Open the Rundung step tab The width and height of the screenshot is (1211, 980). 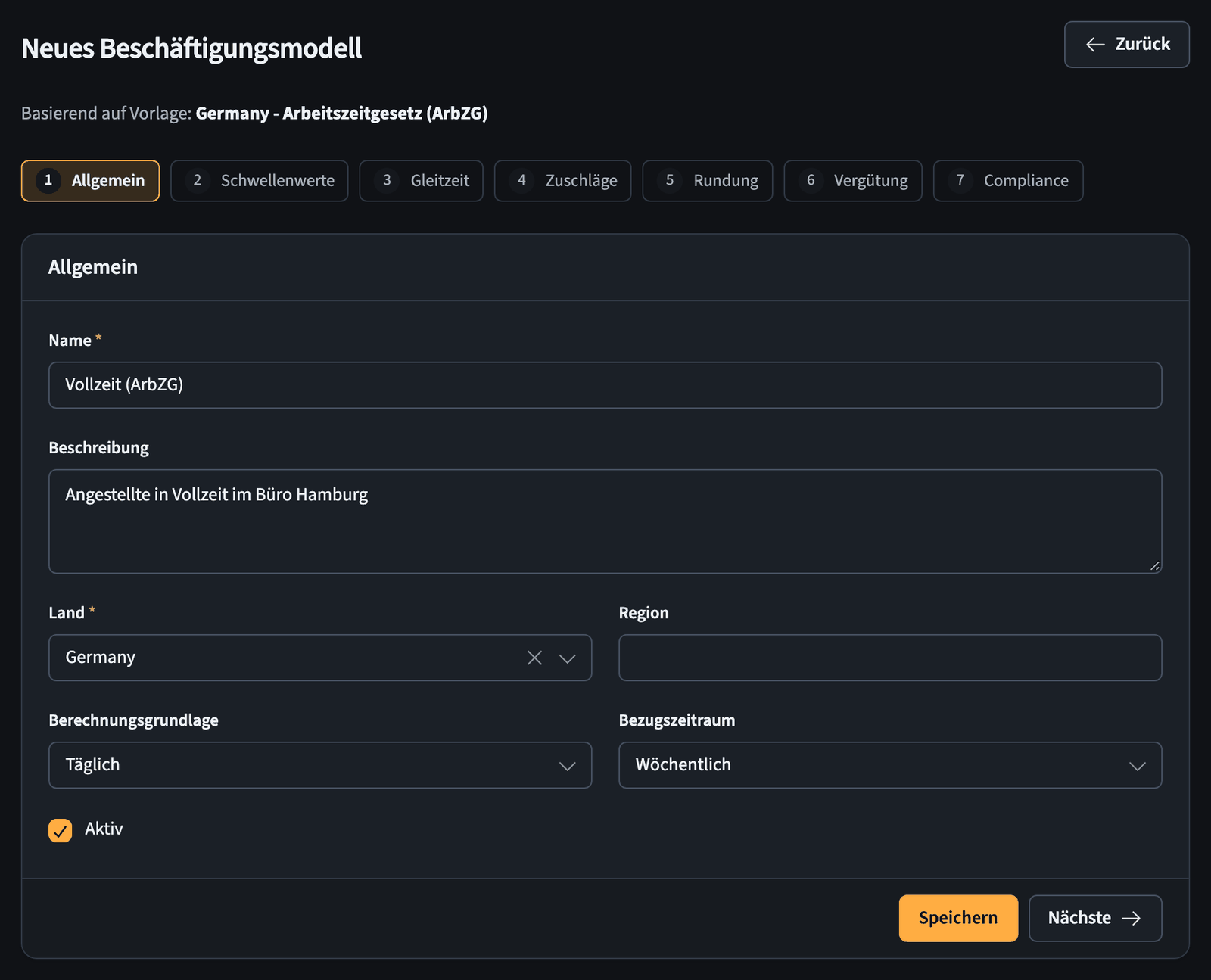pyautogui.click(x=708, y=181)
